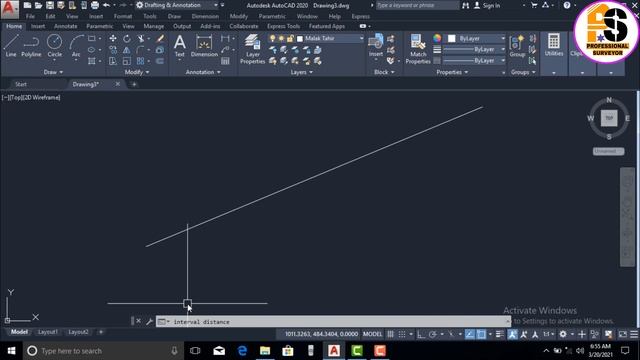Click the Table tool in Annotation panel
Screen dimensions: 640x360
[225, 61]
